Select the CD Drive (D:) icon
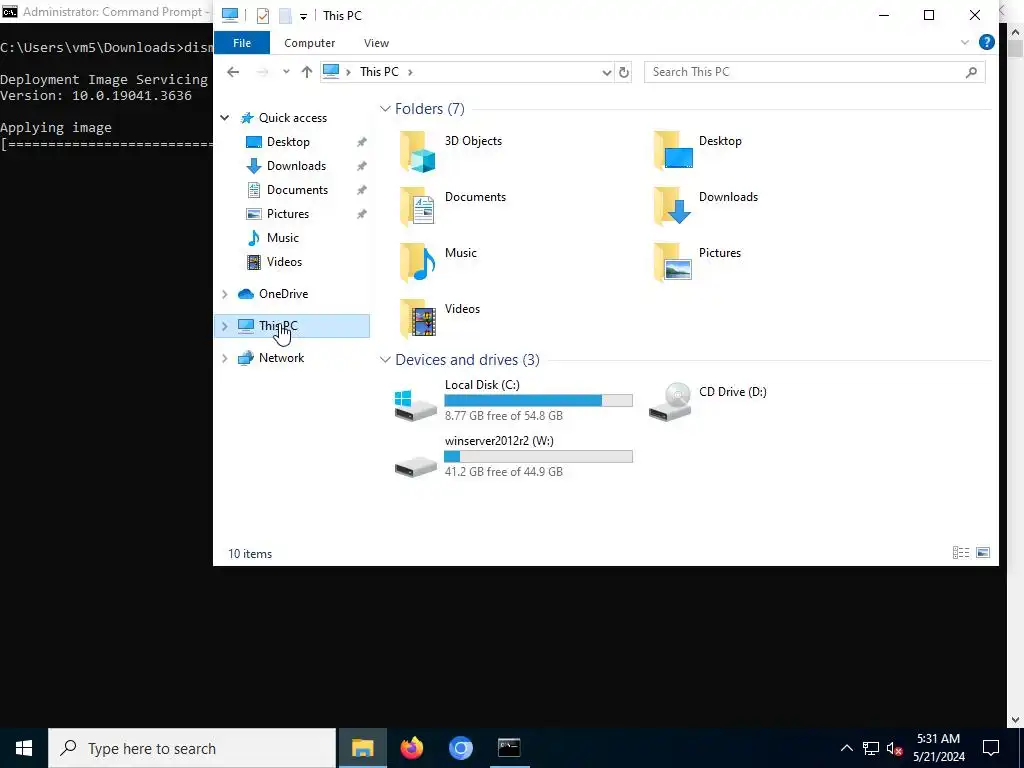The image size is (1024, 768). tap(670, 402)
